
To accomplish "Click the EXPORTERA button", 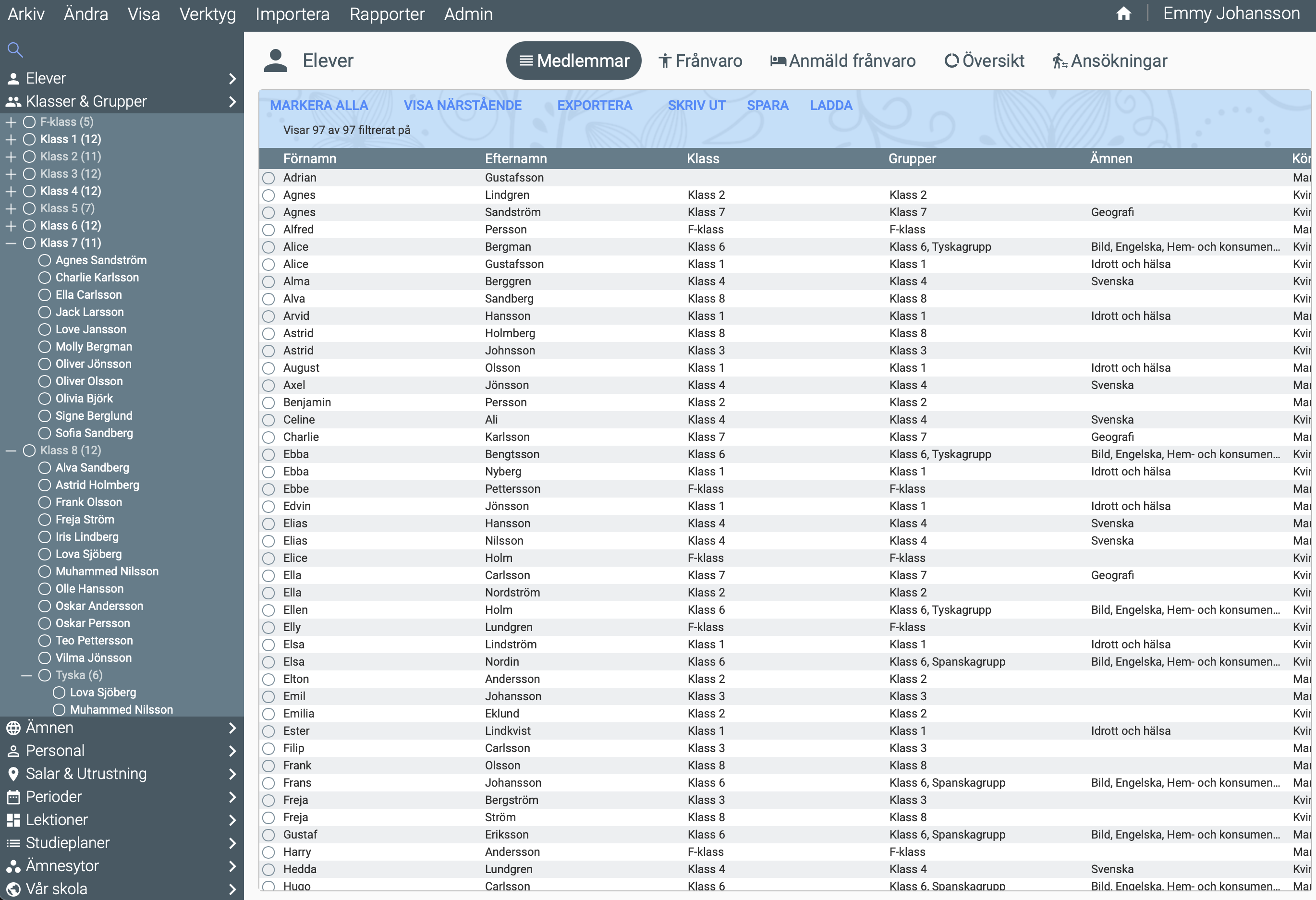I will [595, 105].
